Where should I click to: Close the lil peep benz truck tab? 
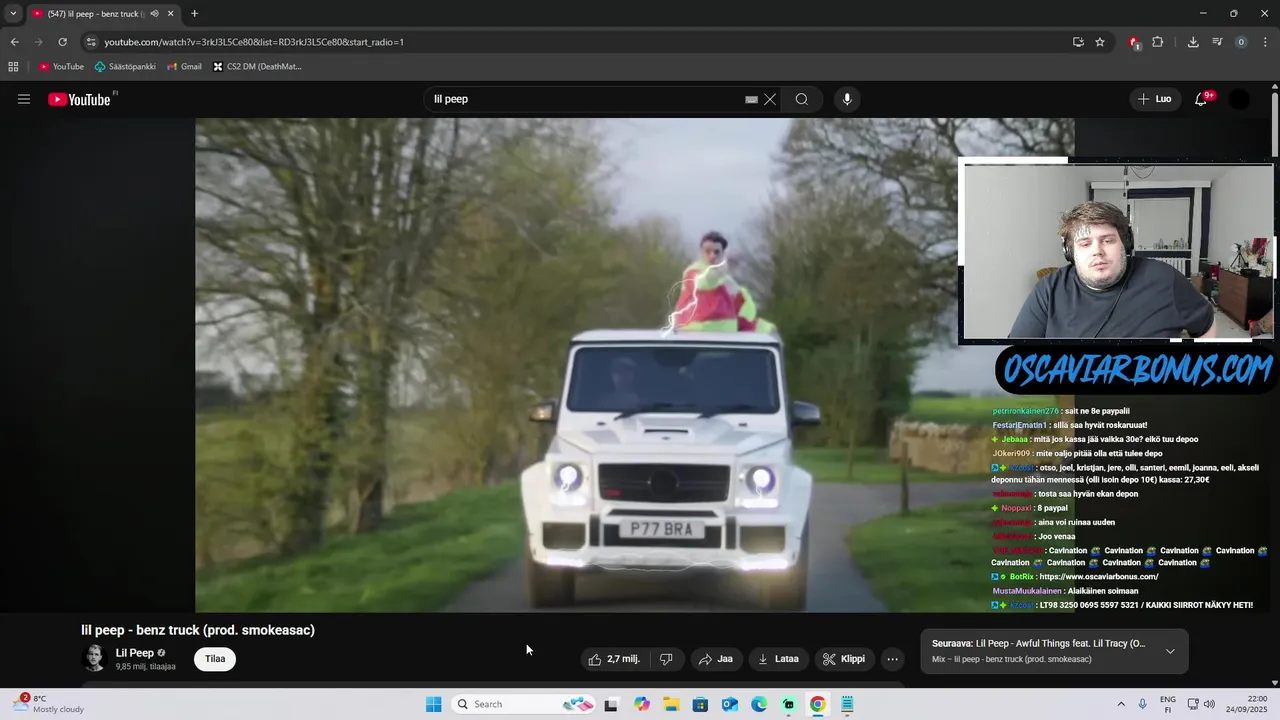[x=170, y=14]
